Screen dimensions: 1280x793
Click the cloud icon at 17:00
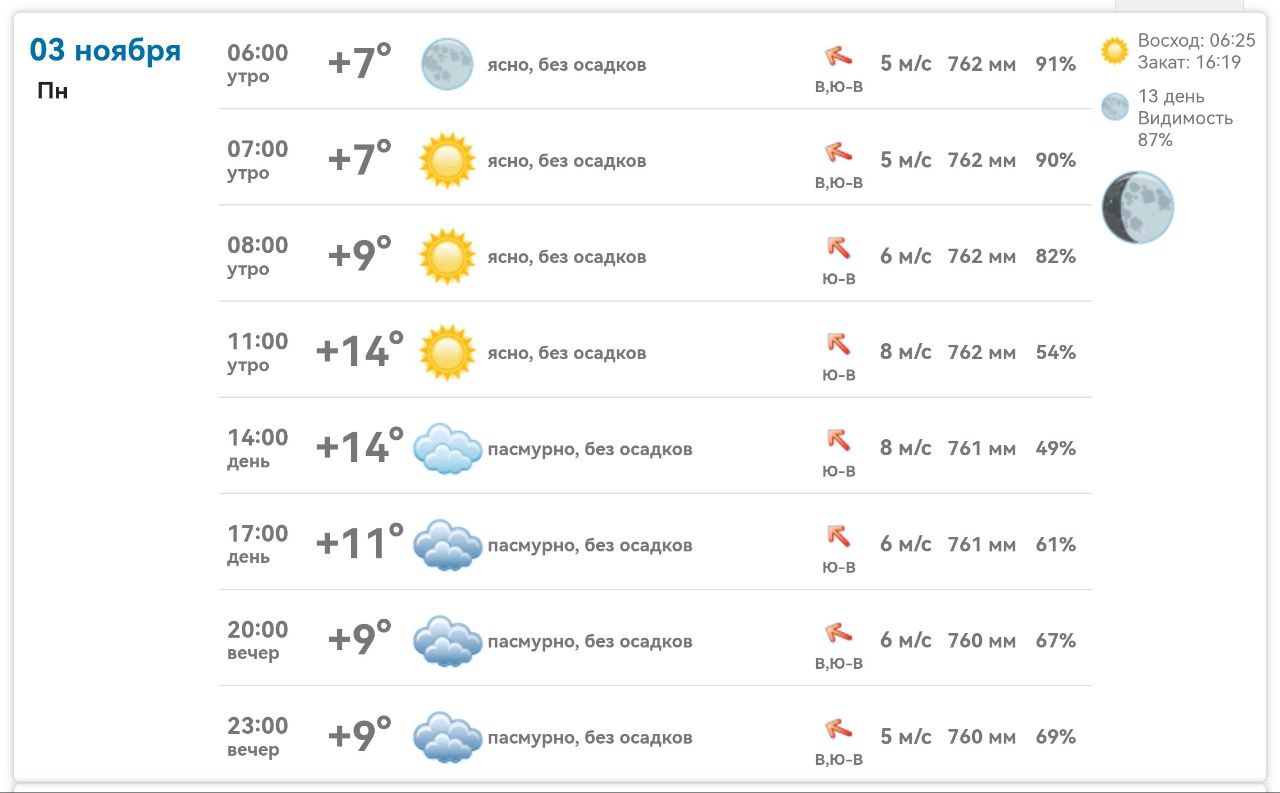click(x=447, y=544)
